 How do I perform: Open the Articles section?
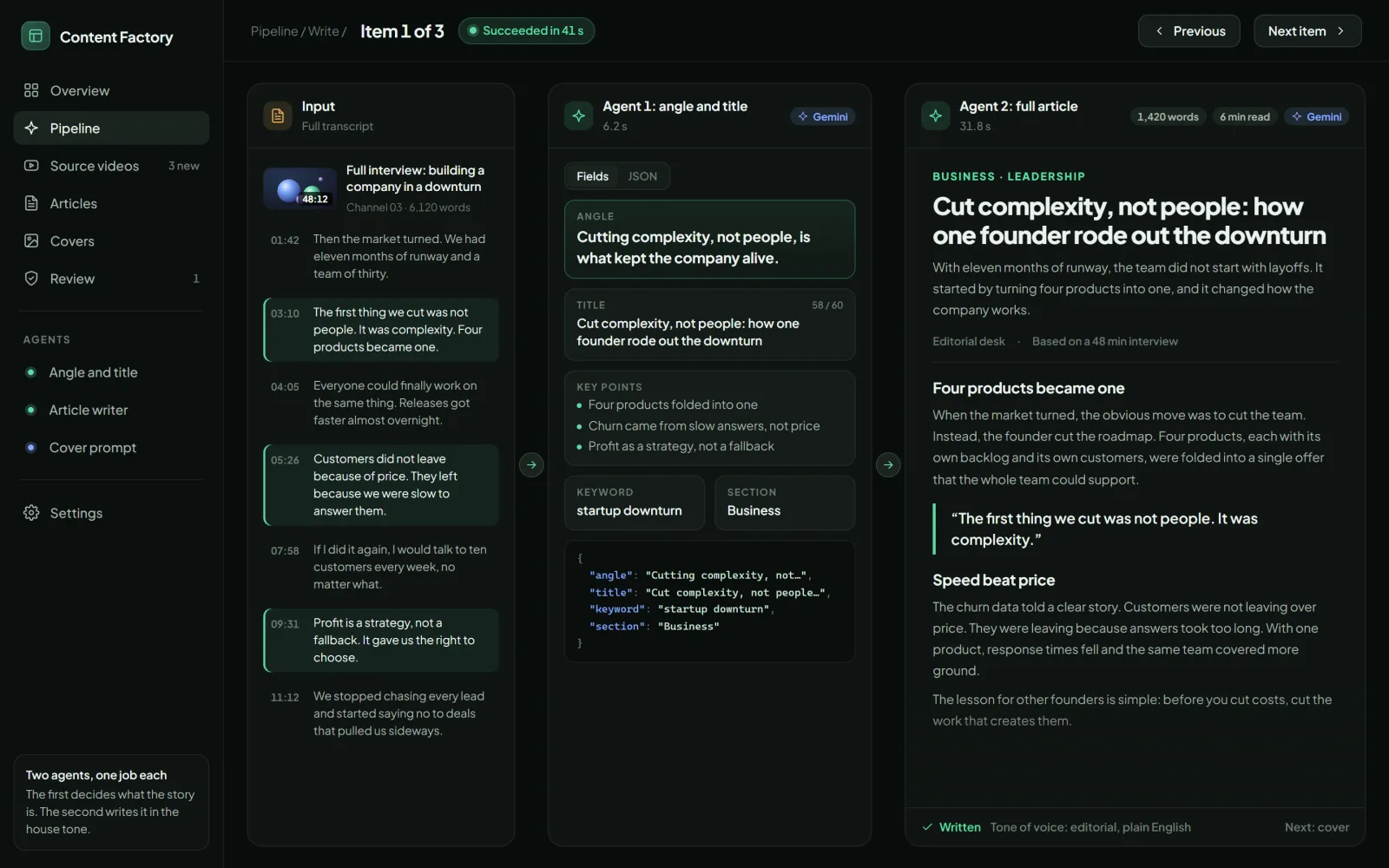pos(111,203)
